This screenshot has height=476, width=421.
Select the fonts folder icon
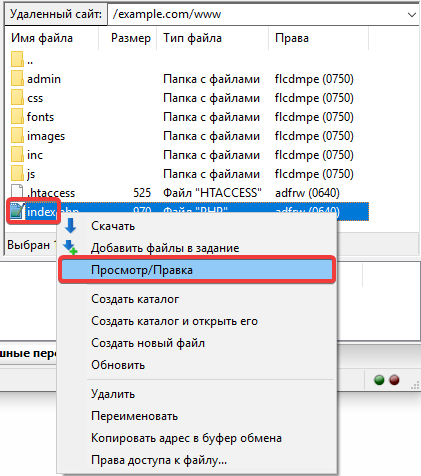click(17, 116)
